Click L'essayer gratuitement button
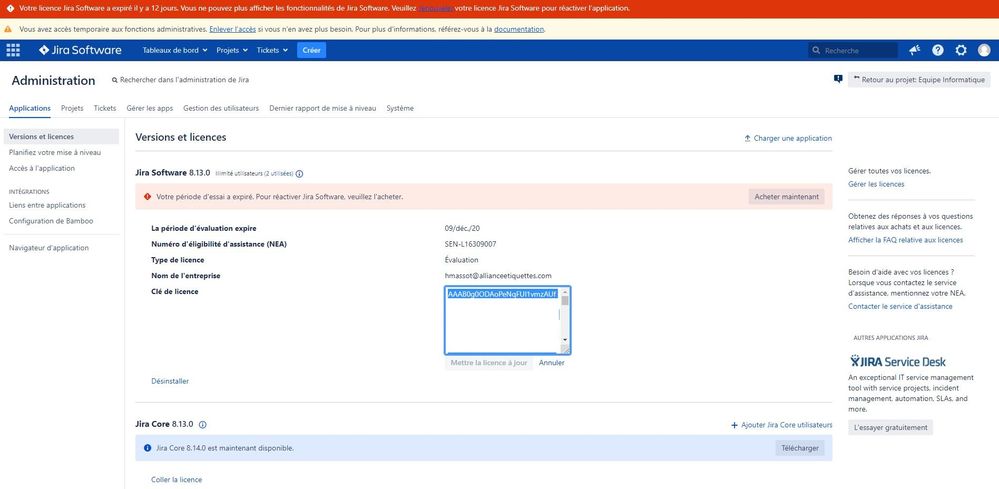The height and width of the screenshot is (489, 999). click(x=890, y=427)
